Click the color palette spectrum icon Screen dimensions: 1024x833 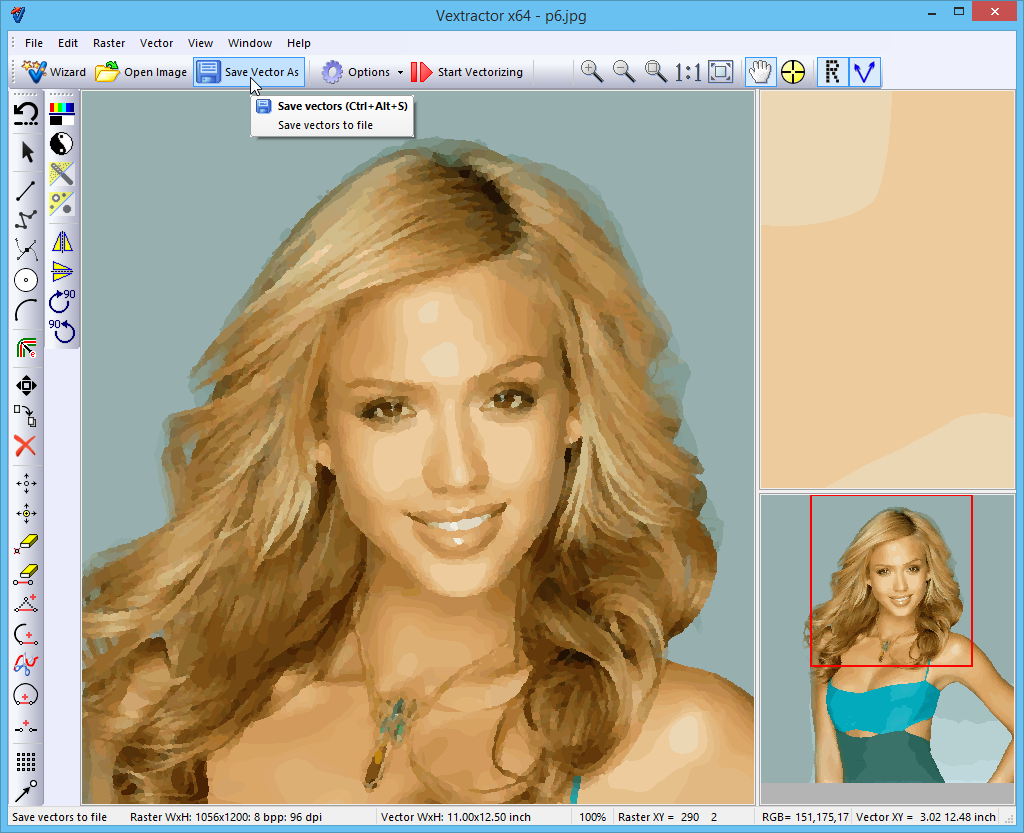62,112
